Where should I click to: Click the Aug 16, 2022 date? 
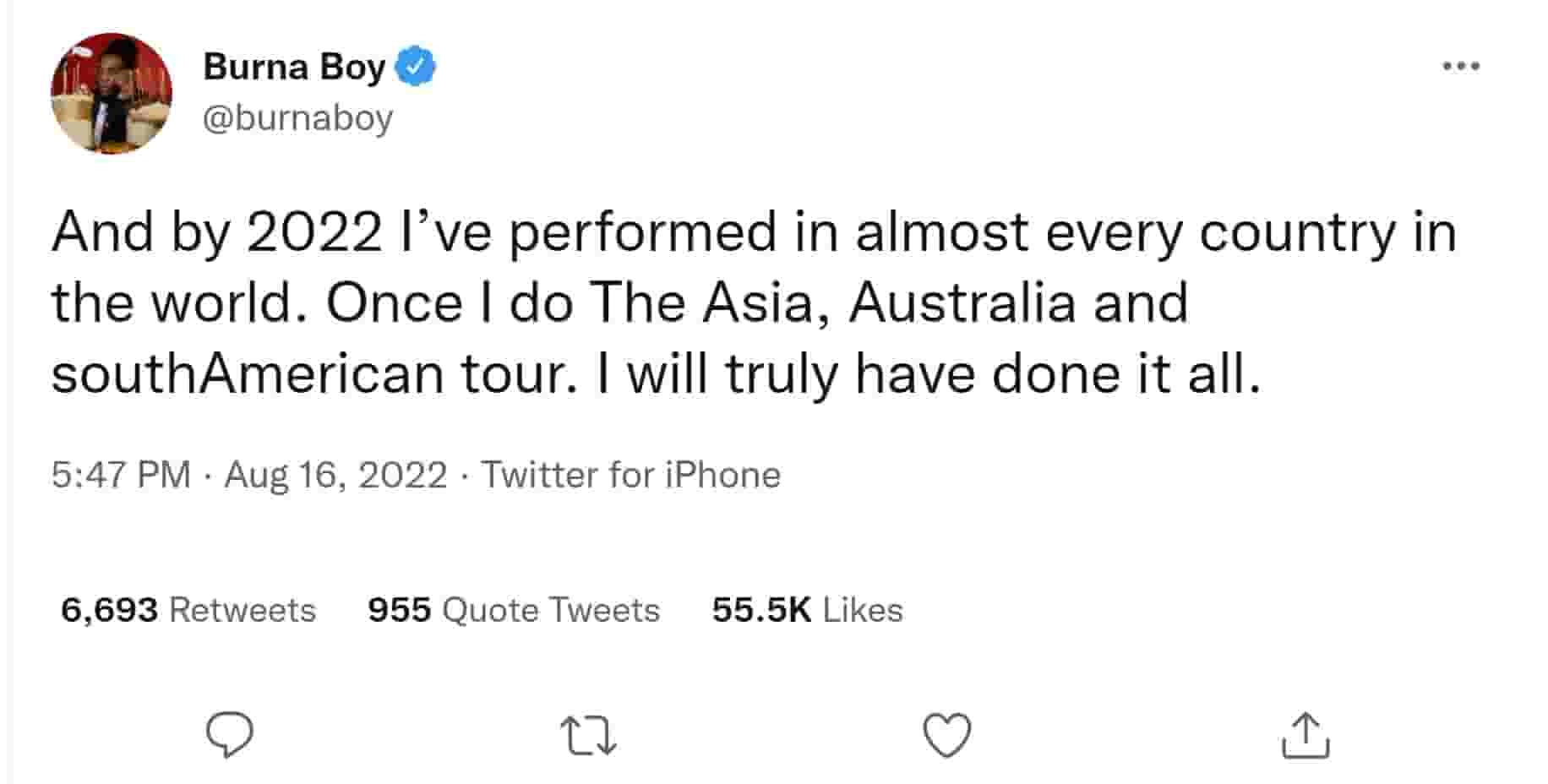(x=335, y=475)
